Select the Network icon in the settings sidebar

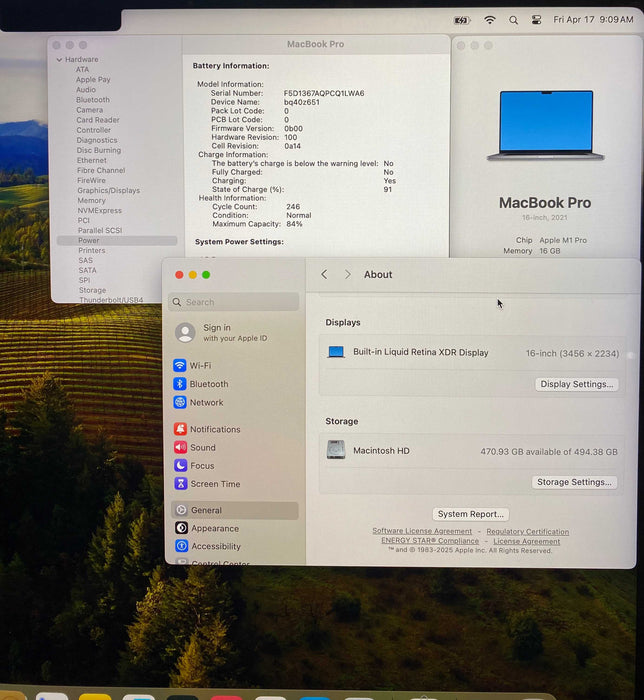point(180,402)
